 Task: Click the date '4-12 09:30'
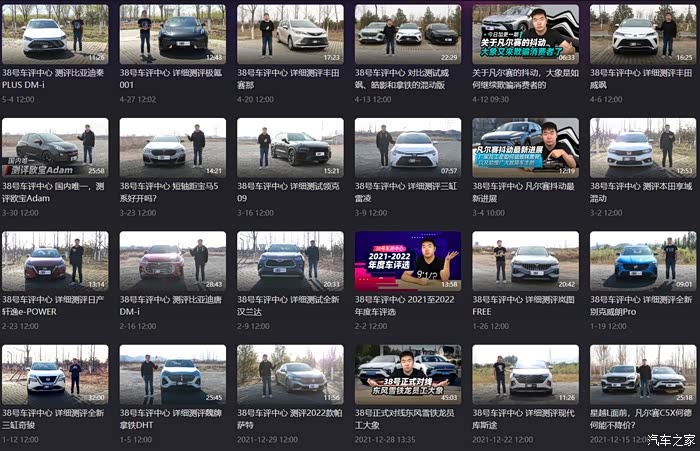point(491,99)
